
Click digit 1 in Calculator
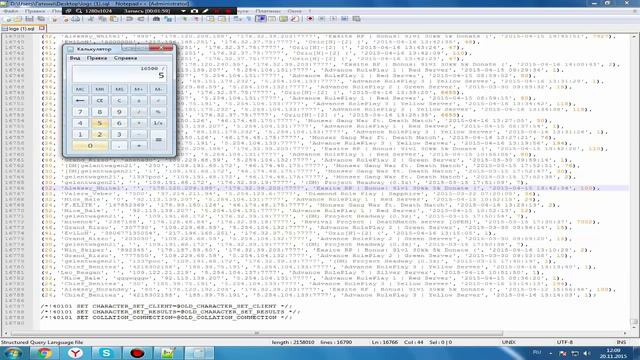[x=80, y=134]
